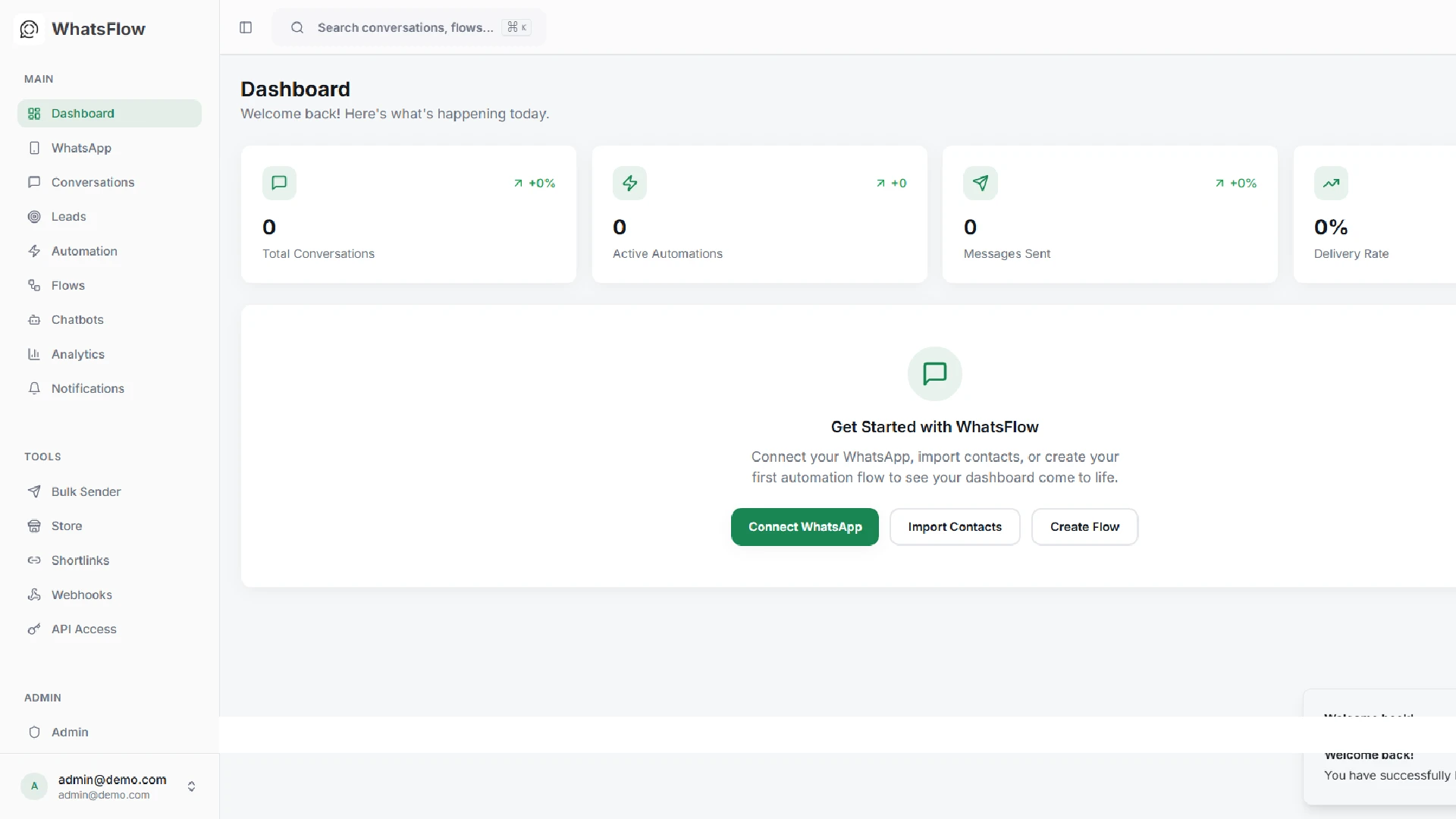Viewport: 1456px width, 819px height.
Task: Click the Webhooks icon in sidebar
Action: [x=34, y=595]
